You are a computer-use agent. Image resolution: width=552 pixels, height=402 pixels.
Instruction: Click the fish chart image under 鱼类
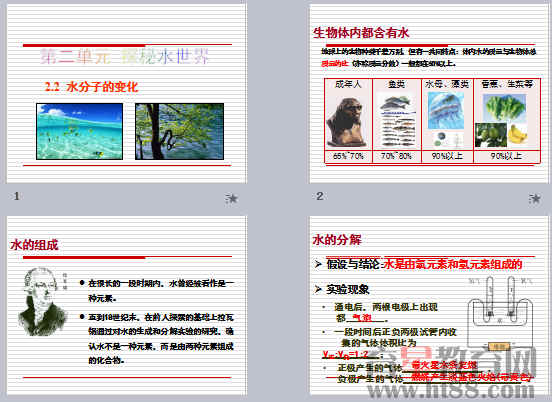tap(397, 121)
